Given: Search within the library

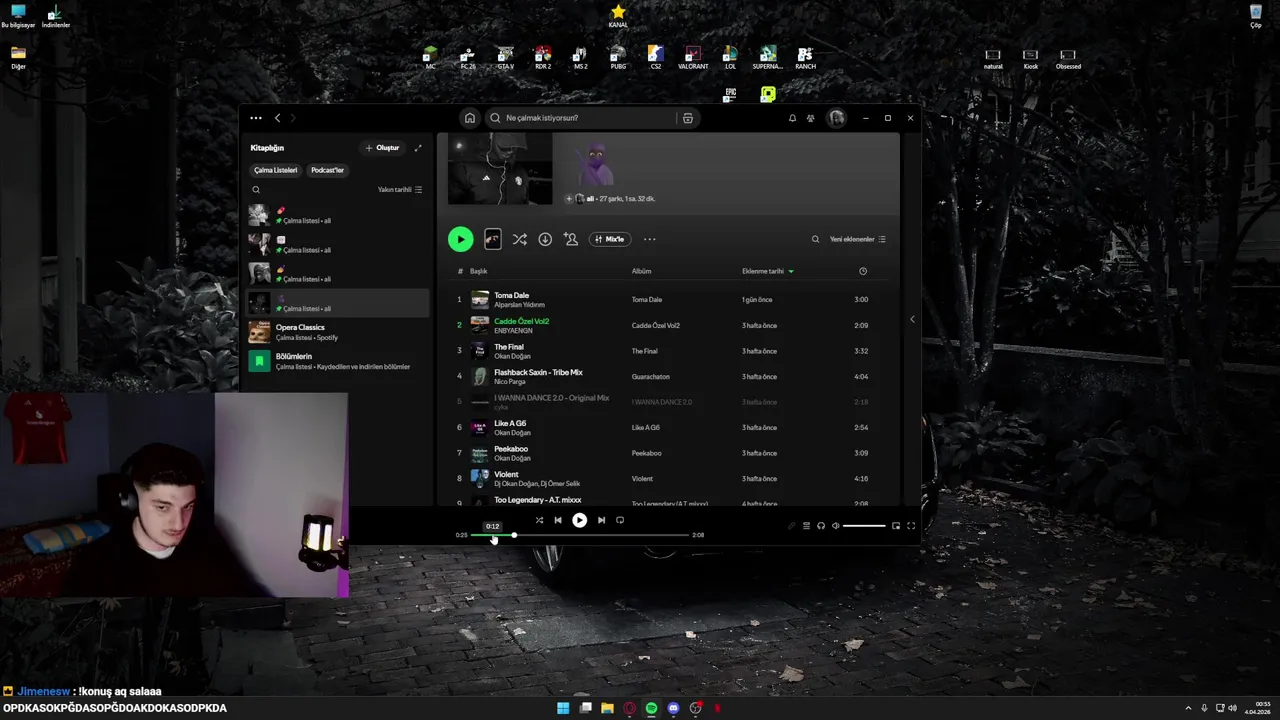Looking at the screenshot, I should (x=256, y=190).
